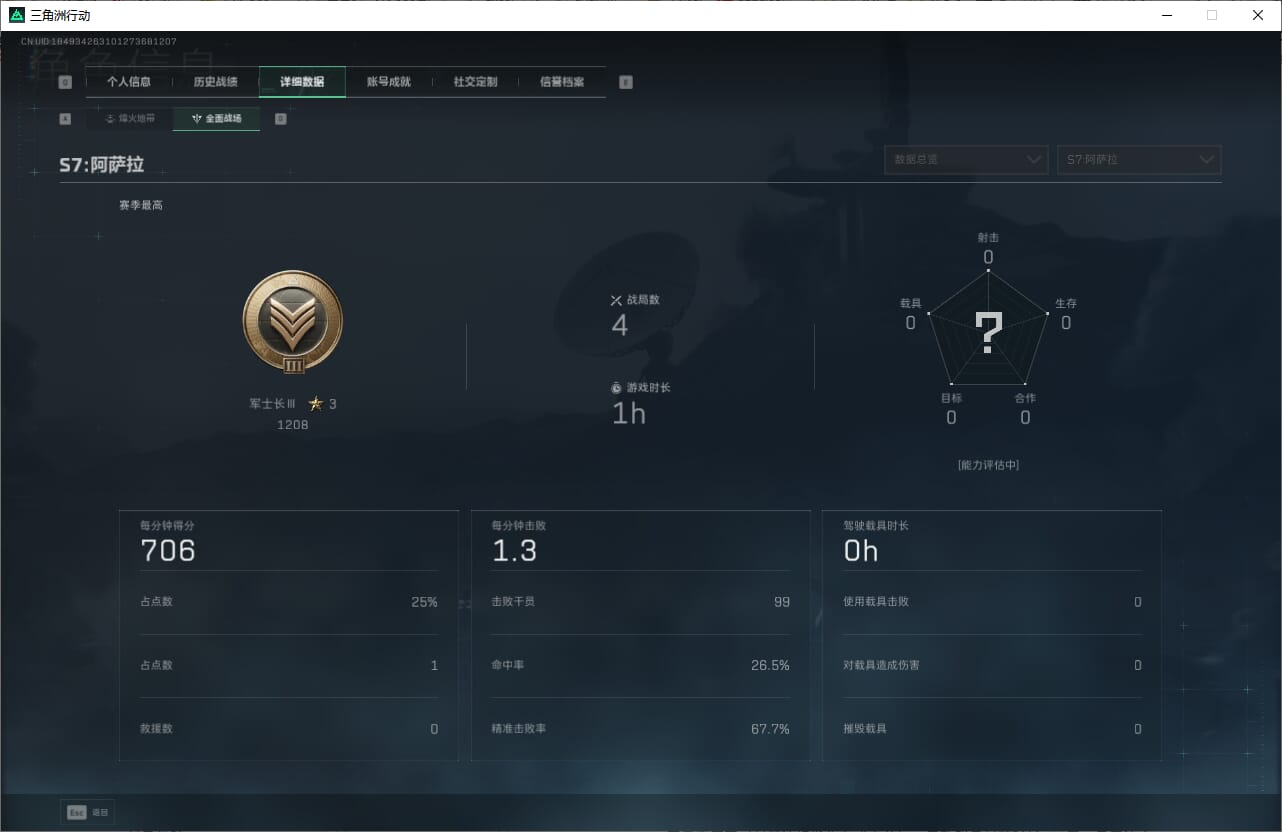Click the 射击 radar axis label
The width and height of the screenshot is (1282, 832).
click(988, 238)
